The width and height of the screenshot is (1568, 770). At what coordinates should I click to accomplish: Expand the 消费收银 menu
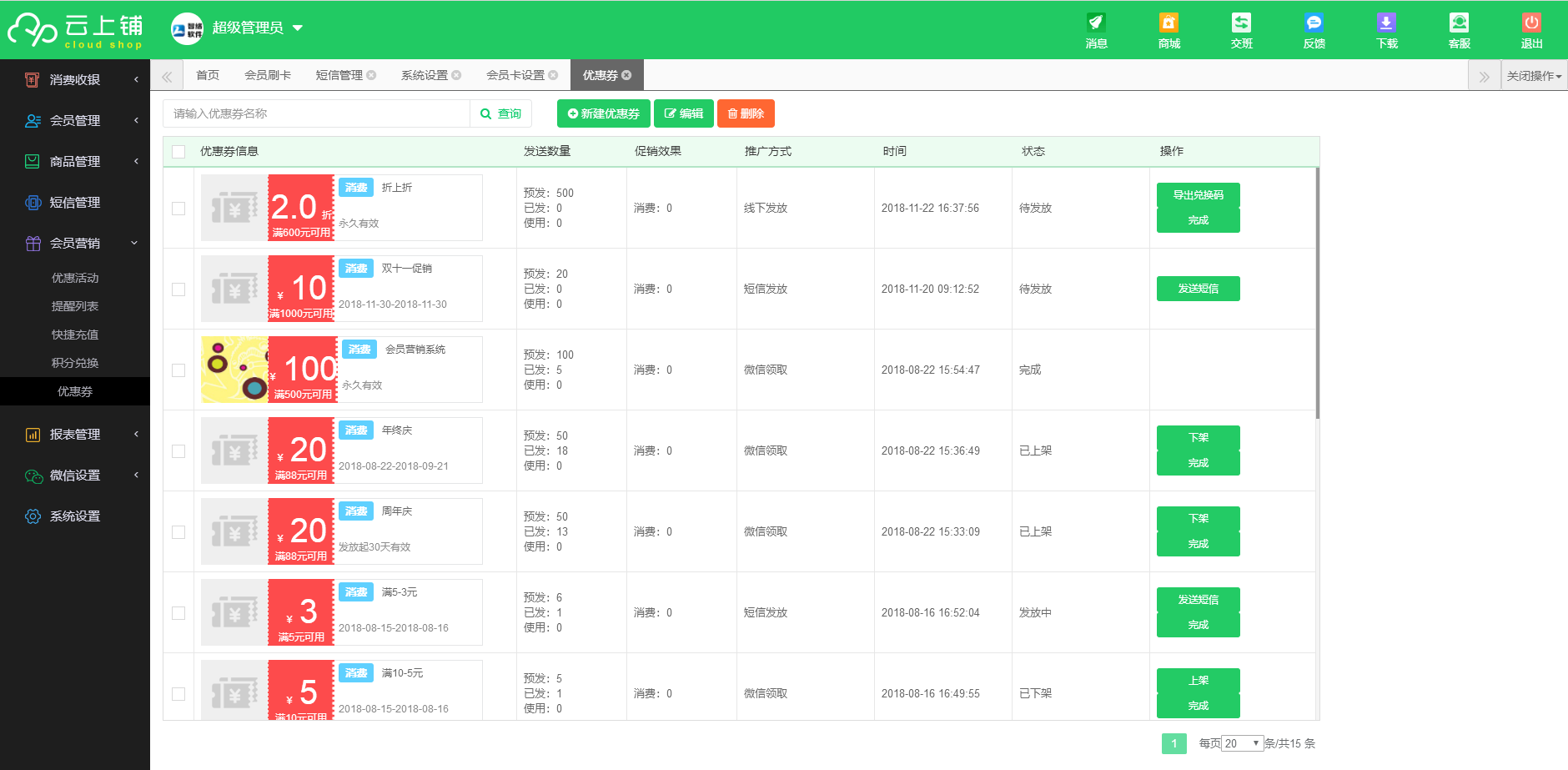pos(136,79)
